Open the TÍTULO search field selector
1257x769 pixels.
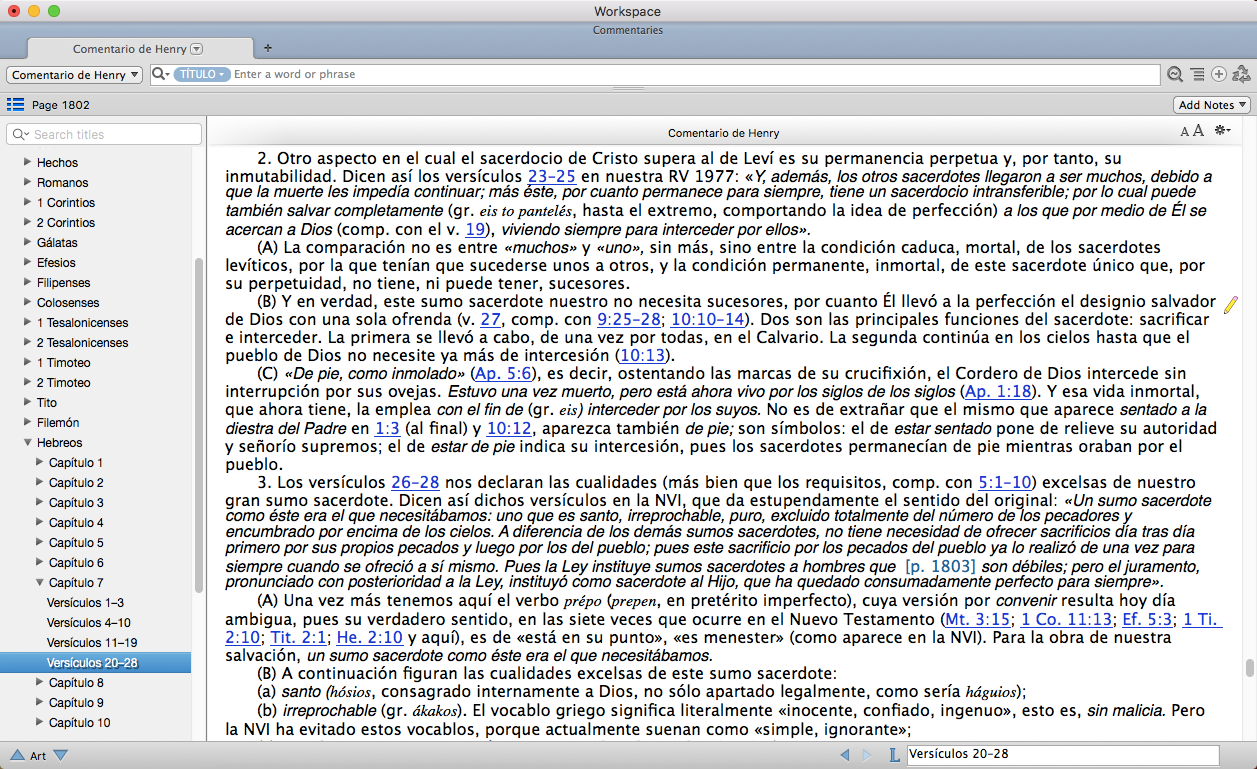[x=202, y=74]
